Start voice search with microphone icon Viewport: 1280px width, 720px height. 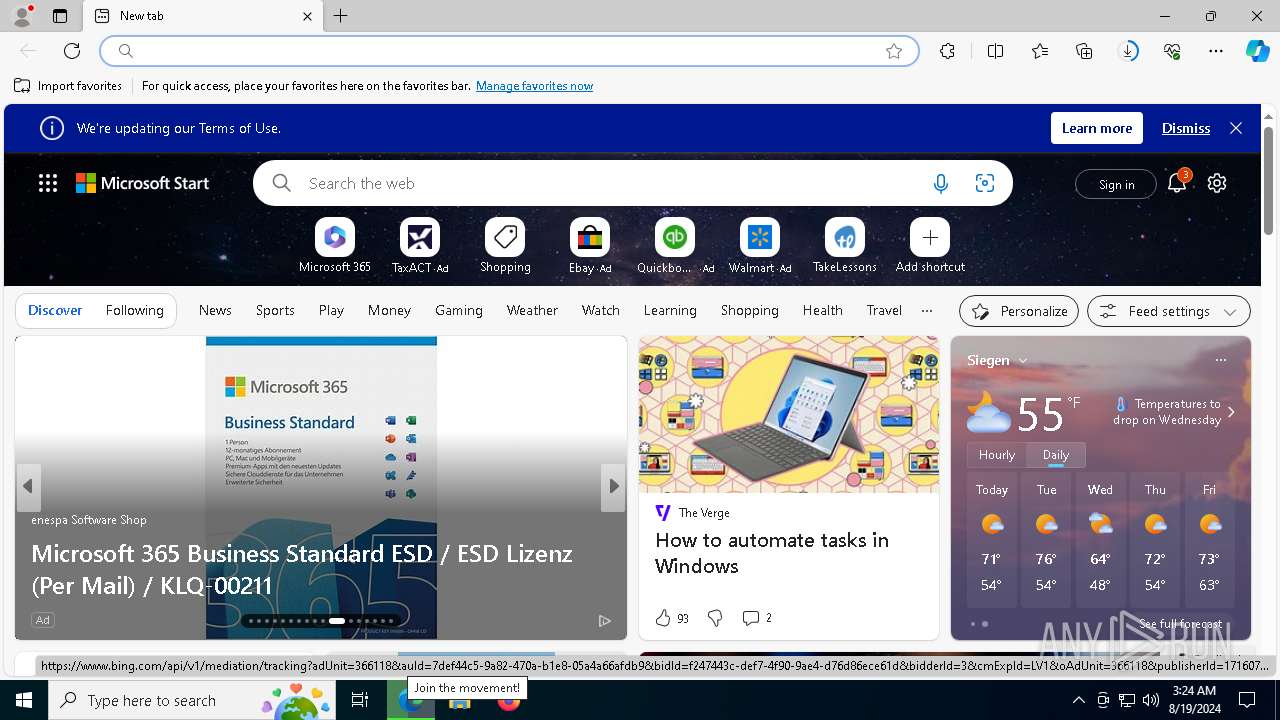coord(940,184)
